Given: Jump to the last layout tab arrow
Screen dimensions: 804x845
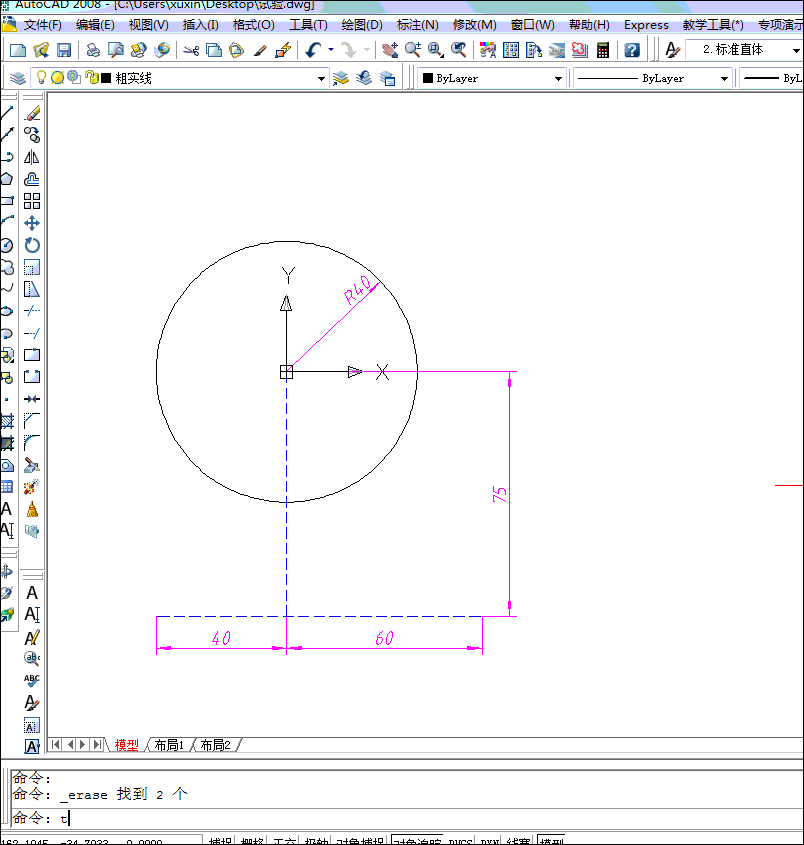Looking at the screenshot, I should (x=97, y=745).
